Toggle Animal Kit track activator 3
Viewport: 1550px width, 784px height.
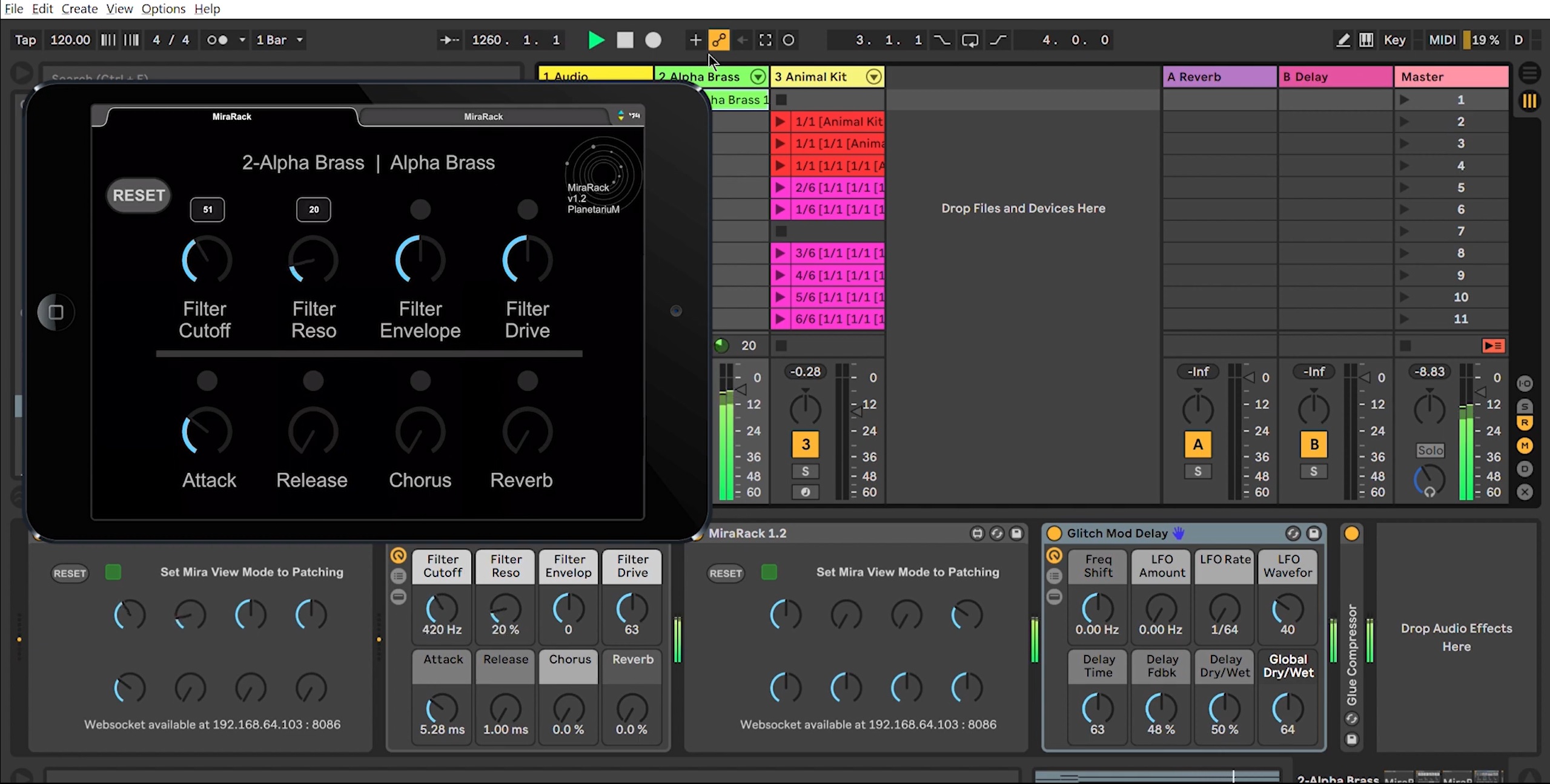point(805,444)
